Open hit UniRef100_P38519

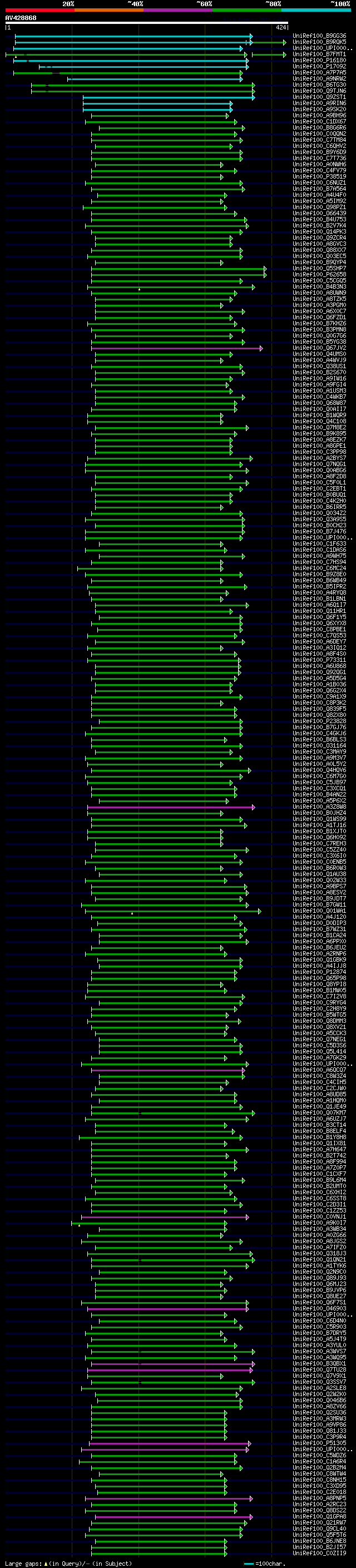click(x=319, y=177)
